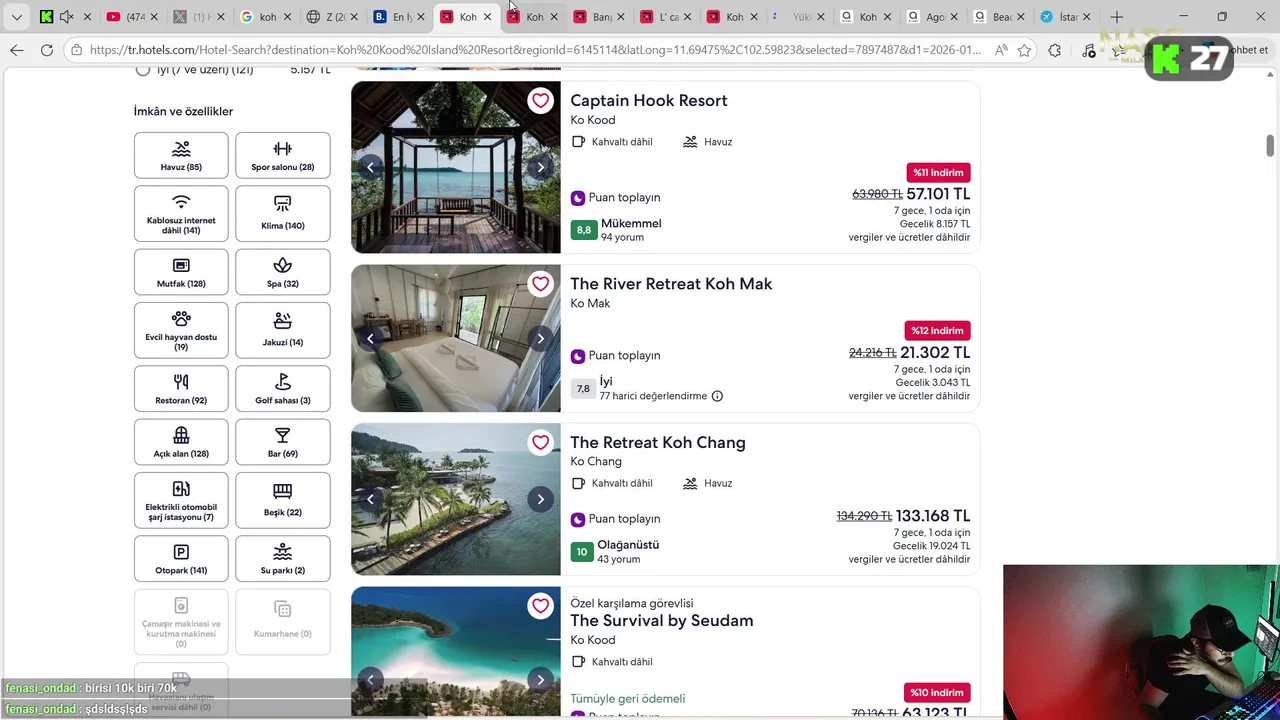The image size is (1280, 720).
Task: Enable Restoran (92) filter
Action: 181,388
